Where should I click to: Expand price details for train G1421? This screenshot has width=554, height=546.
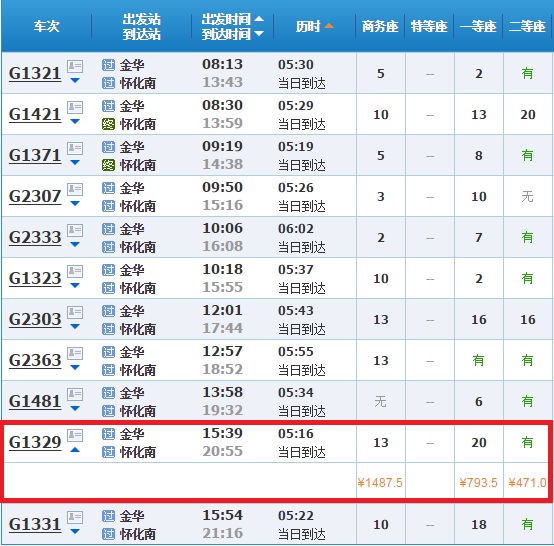coord(75,122)
